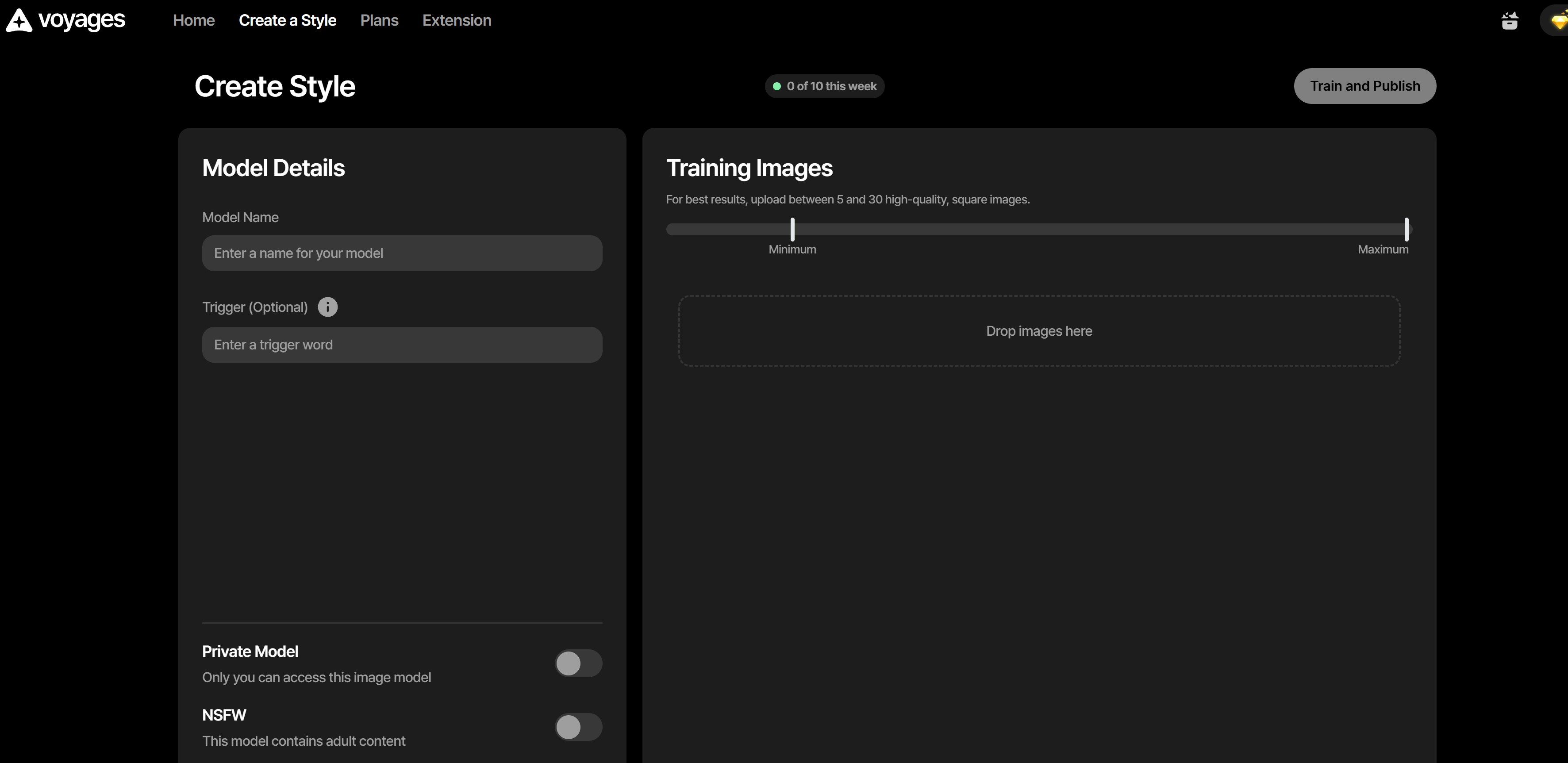Click the green status dot in quota badge
Image resolution: width=1568 pixels, height=763 pixels.
point(776,86)
